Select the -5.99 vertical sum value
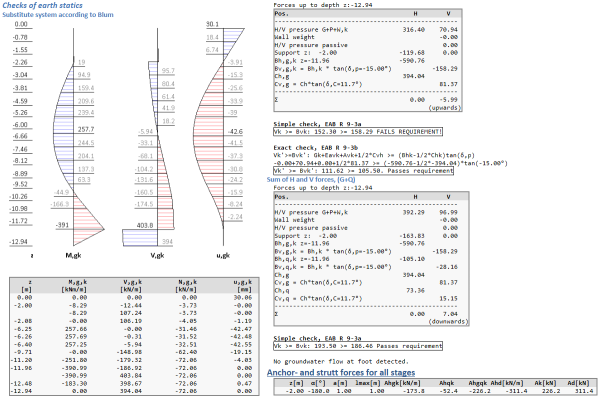The width and height of the screenshot is (600, 399). (448, 99)
